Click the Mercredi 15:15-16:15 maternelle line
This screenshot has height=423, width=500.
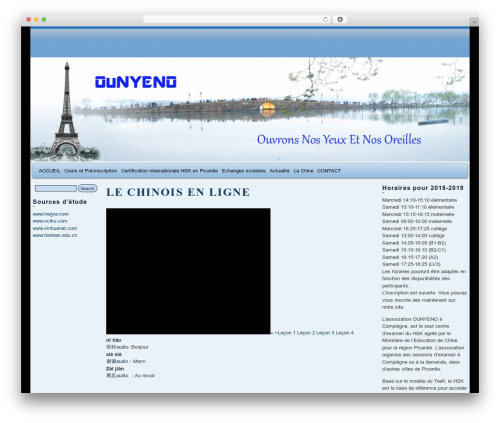pyautogui.click(x=418, y=214)
